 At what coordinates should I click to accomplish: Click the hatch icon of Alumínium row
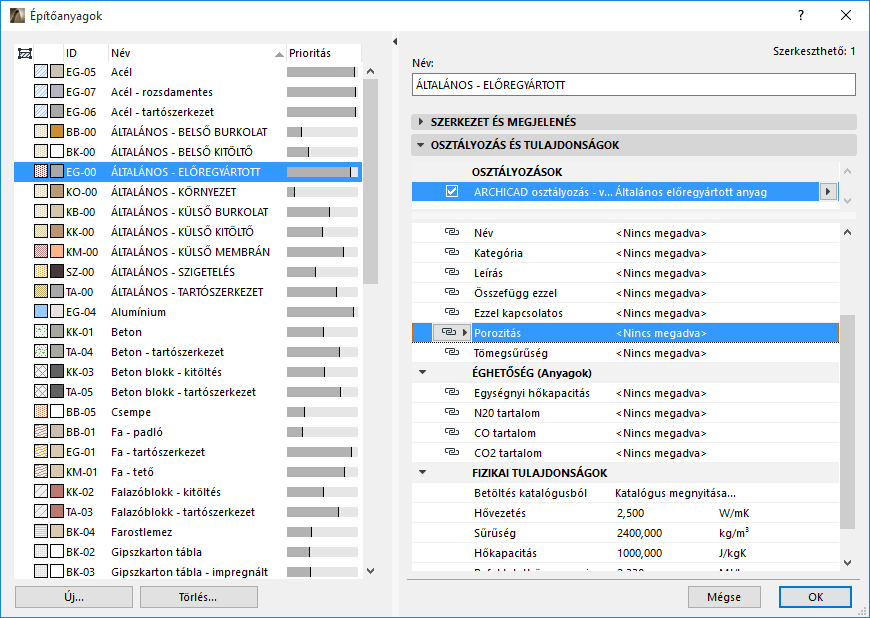41,312
